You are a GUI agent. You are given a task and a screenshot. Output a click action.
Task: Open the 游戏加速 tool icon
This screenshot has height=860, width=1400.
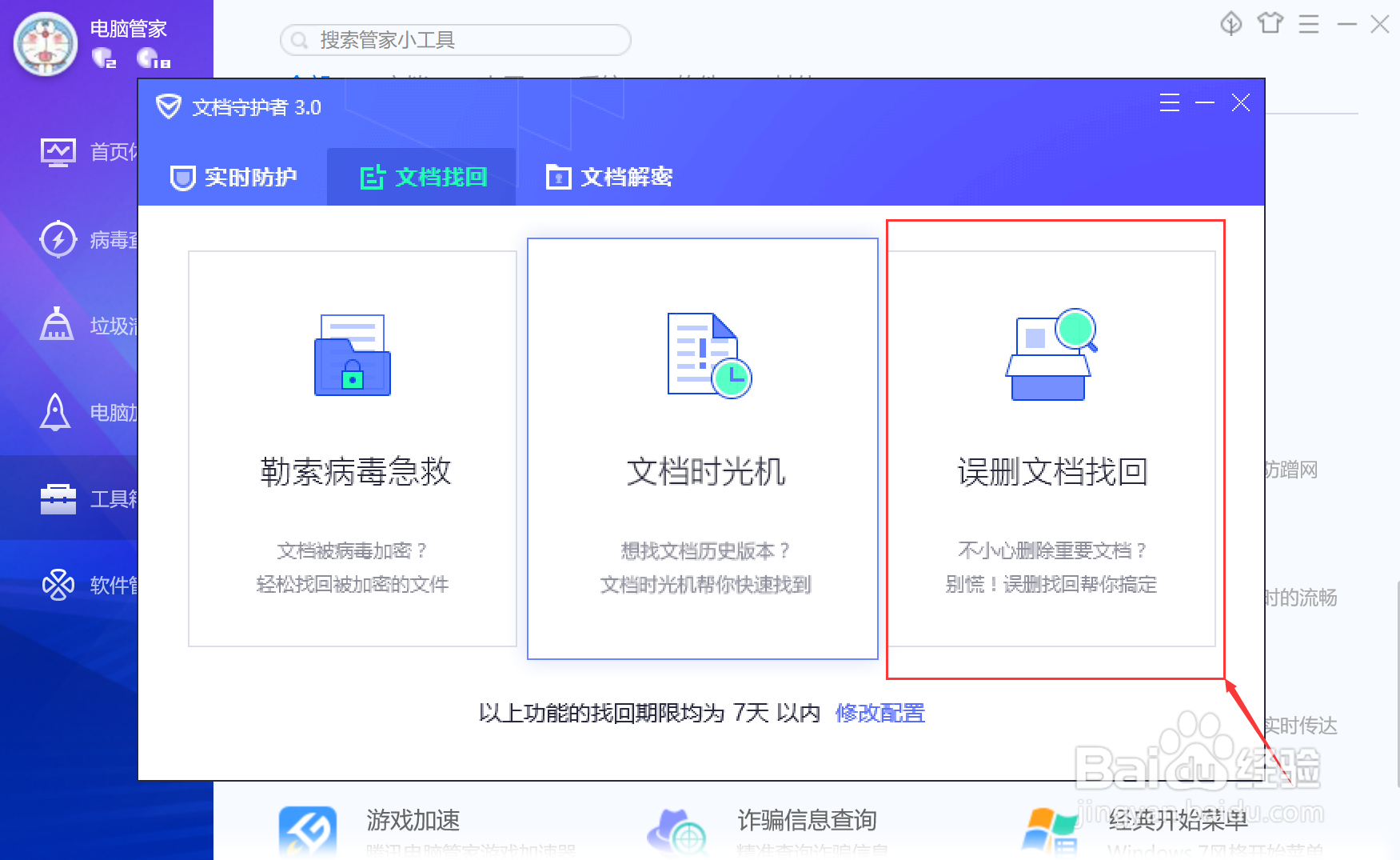[308, 832]
